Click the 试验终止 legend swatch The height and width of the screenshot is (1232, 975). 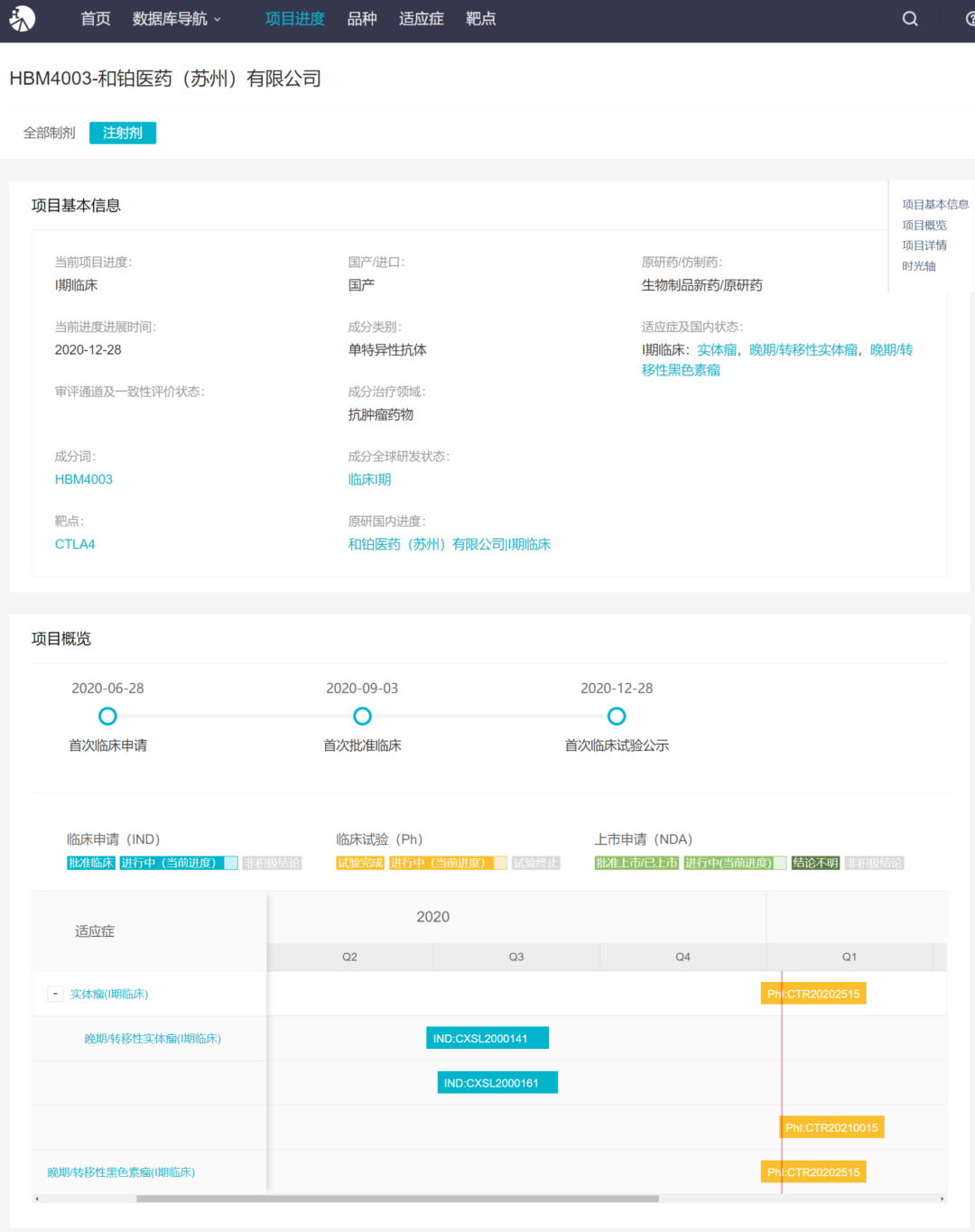click(535, 863)
